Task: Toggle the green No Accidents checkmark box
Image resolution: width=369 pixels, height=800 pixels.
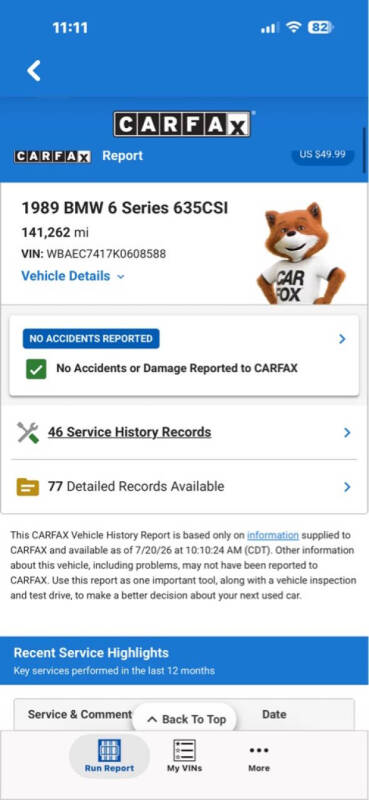Action: point(36,368)
